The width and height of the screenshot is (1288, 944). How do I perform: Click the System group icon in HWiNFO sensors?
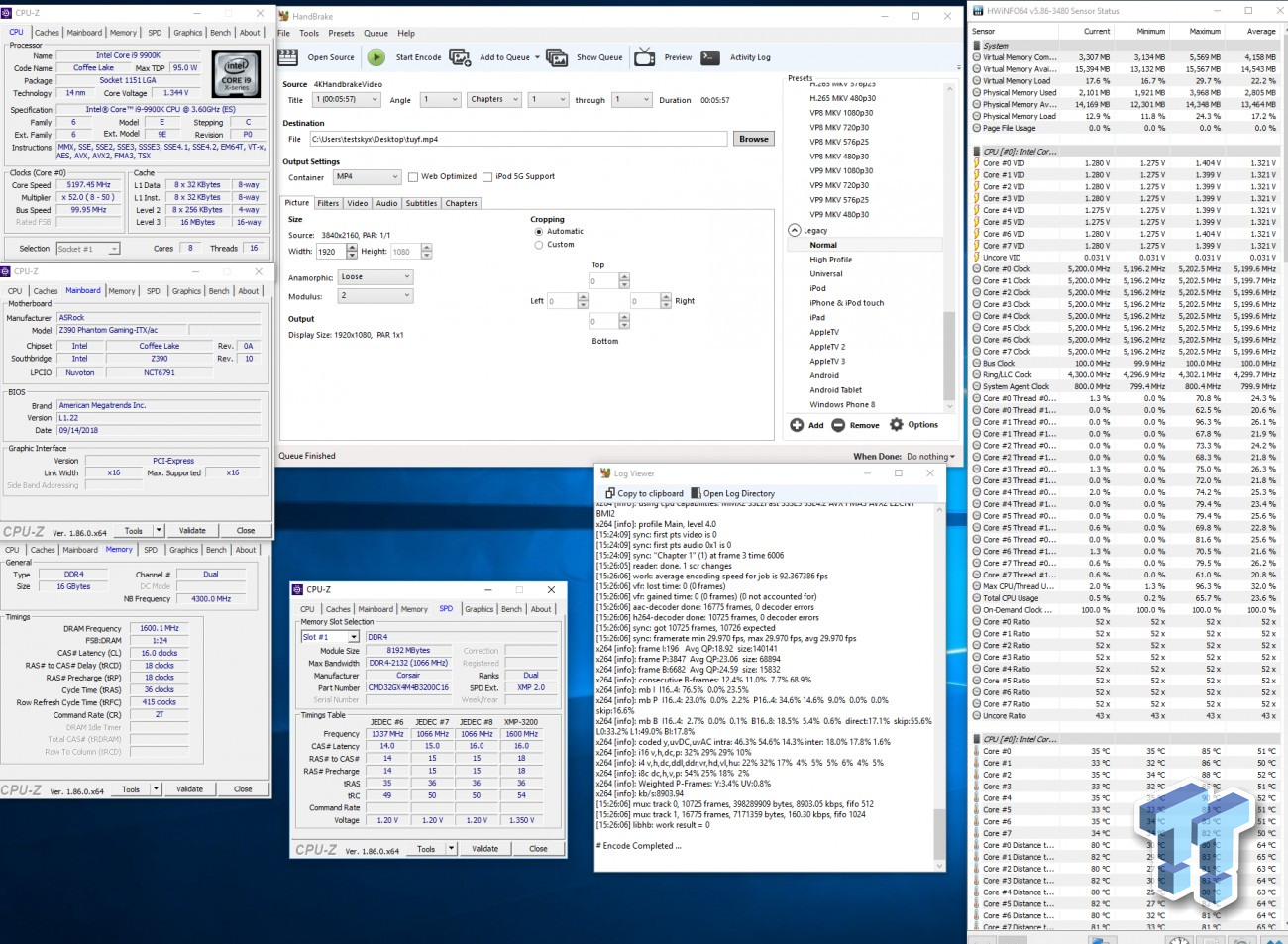976,46
